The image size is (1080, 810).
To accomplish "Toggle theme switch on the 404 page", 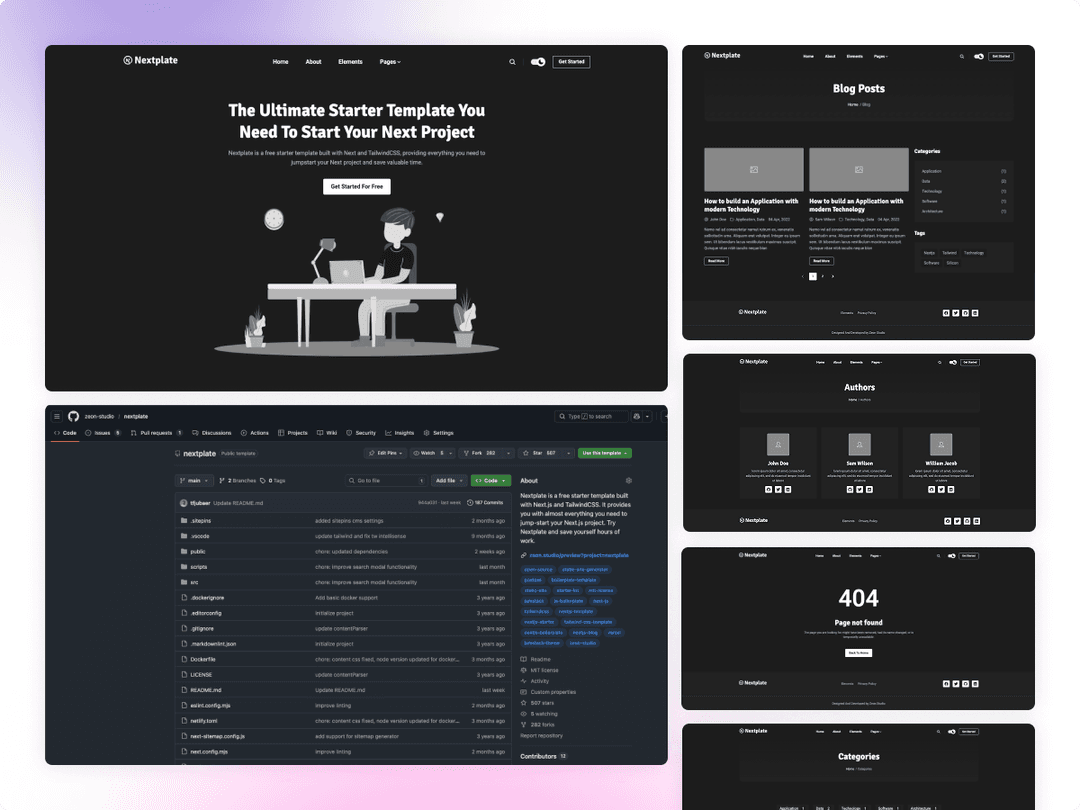I will click(952, 556).
